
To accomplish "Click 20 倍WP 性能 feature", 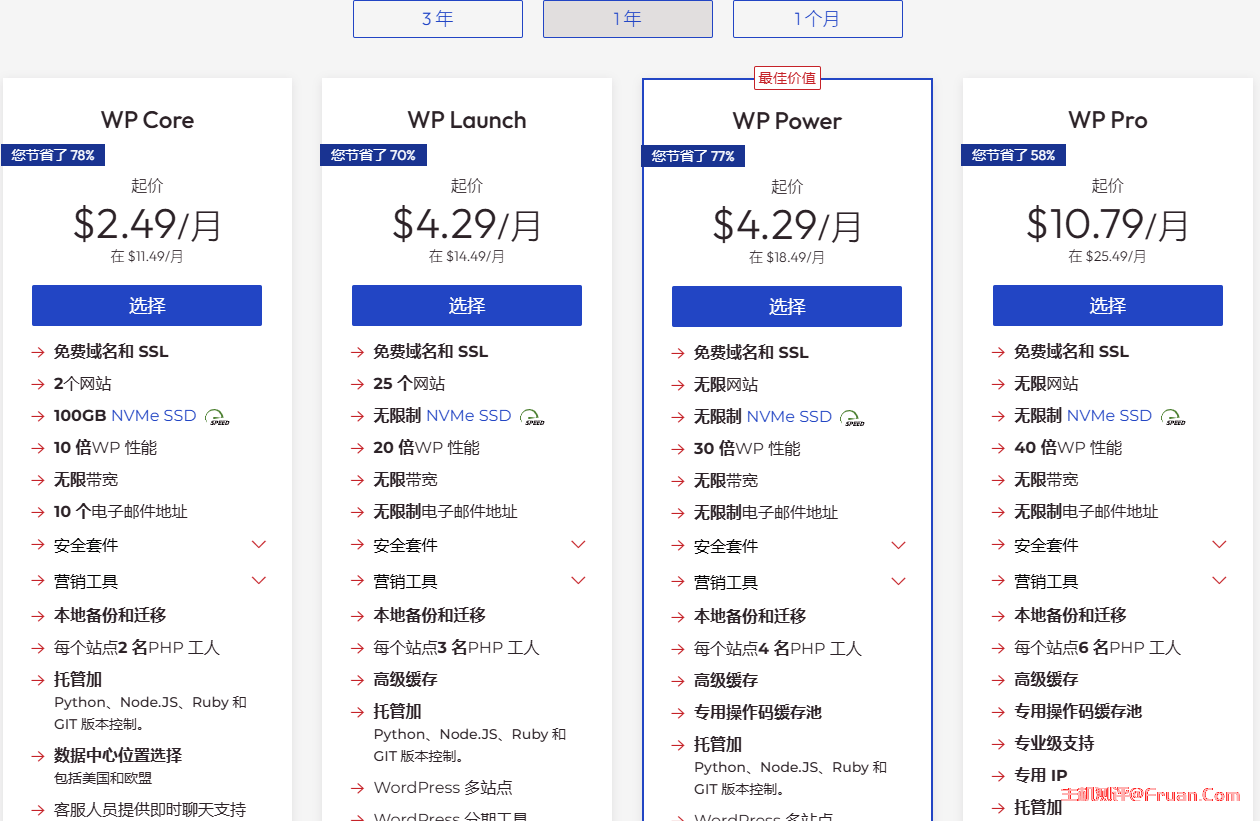I will (x=427, y=448).
